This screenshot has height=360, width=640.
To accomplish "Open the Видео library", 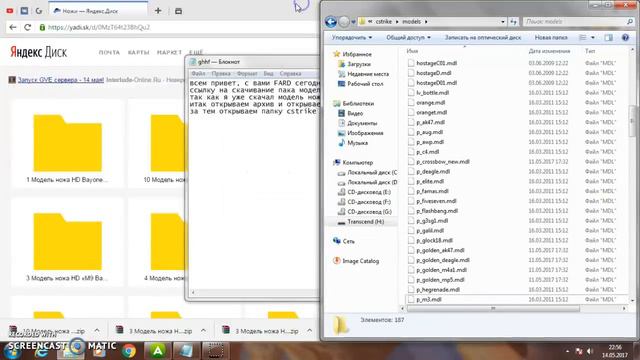I will point(355,113).
